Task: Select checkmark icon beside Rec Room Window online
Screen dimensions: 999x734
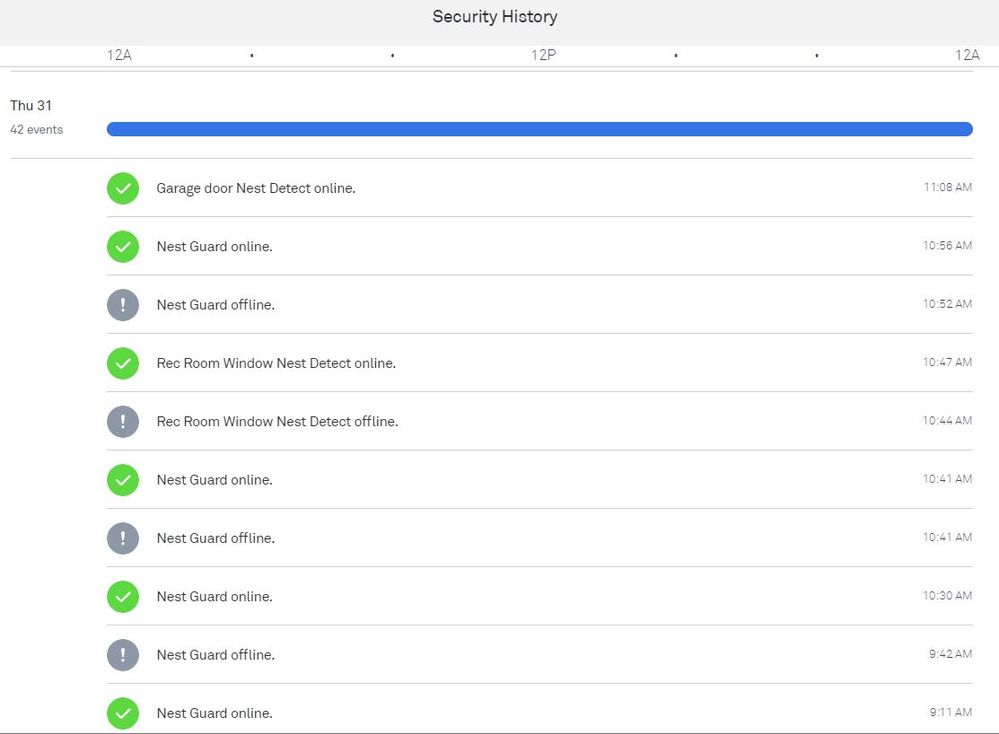Action: [123, 363]
